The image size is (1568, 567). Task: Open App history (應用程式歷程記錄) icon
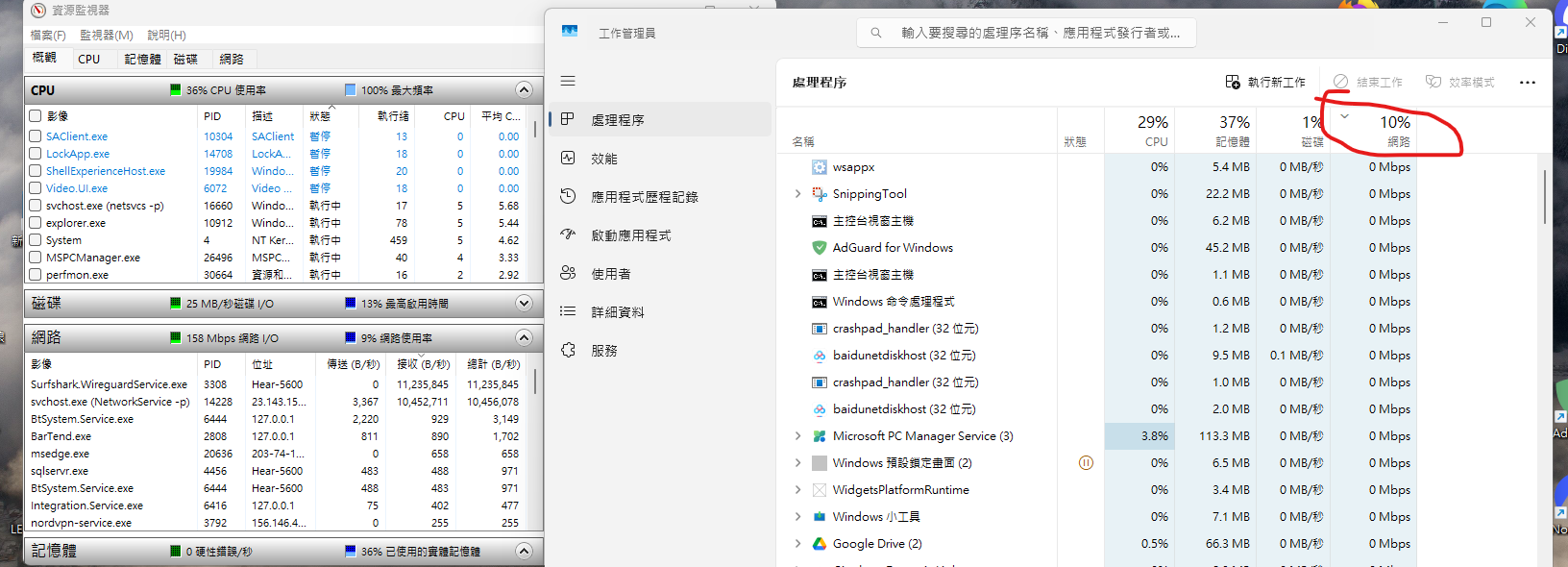pyautogui.click(x=568, y=196)
